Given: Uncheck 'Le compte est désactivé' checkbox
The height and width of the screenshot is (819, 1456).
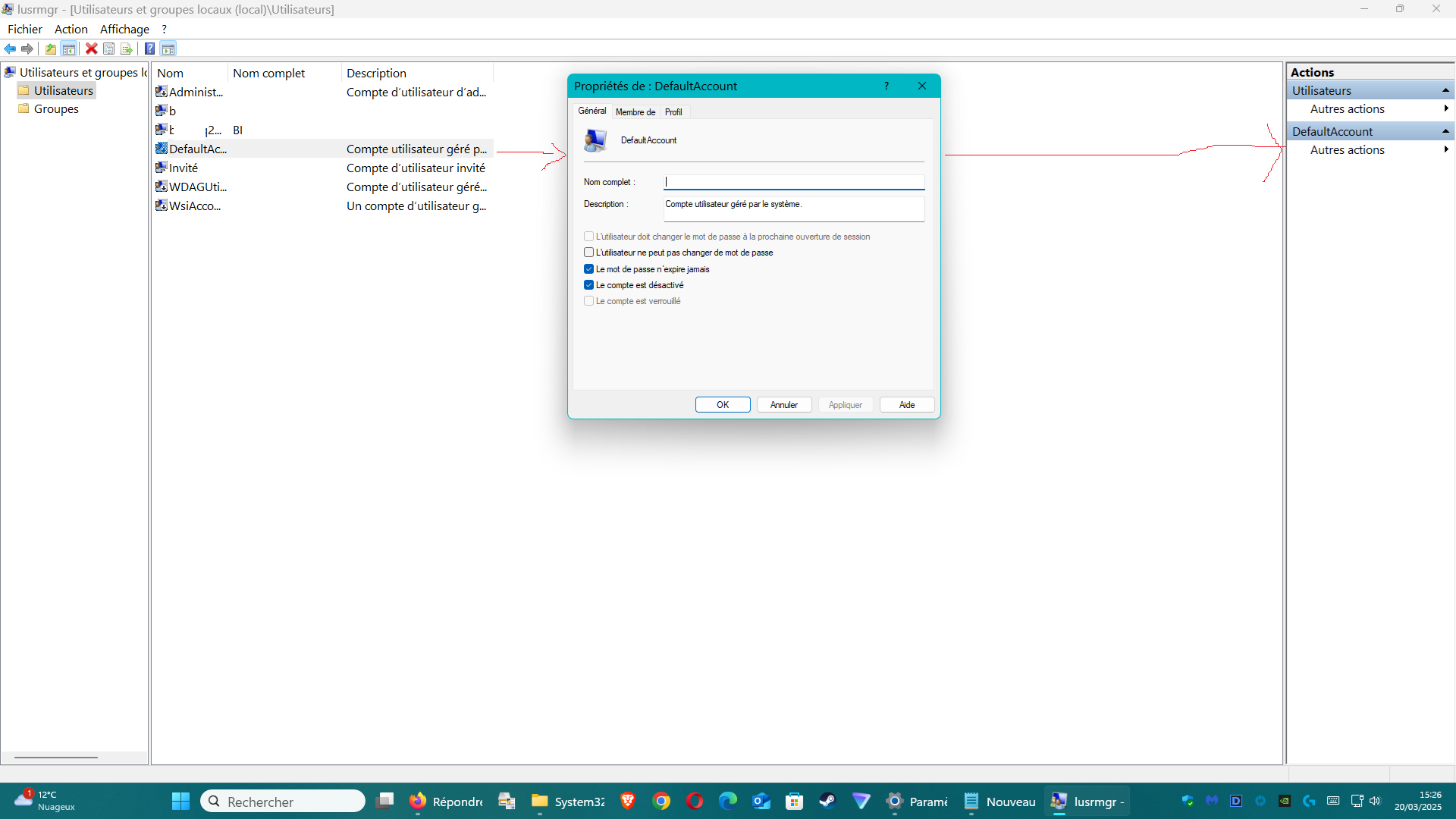Looking at the screenshot, I should point(588,285).
